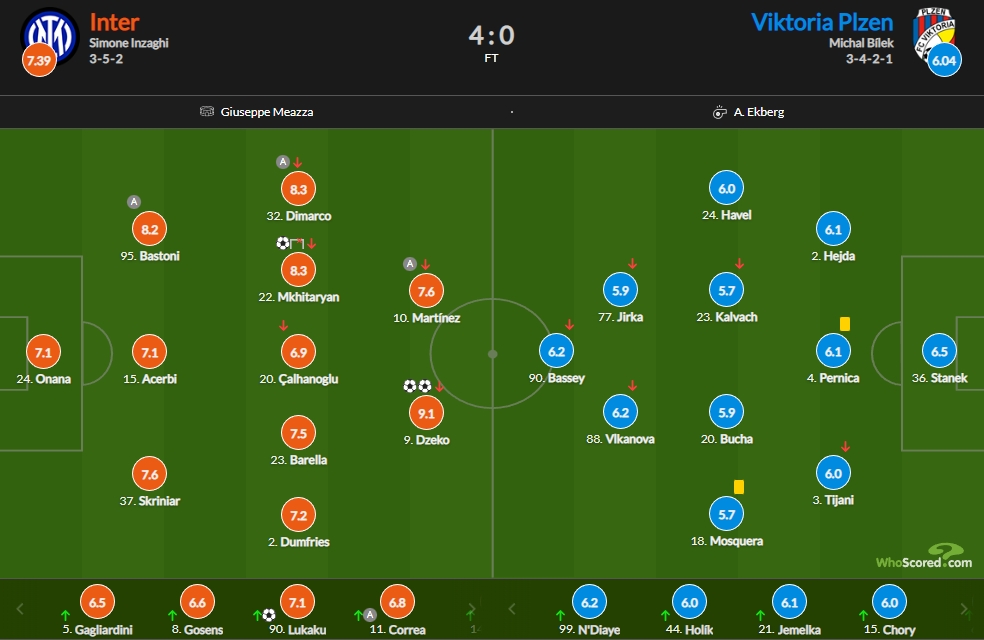
Task: Click the Inter club crest logo
Action: (50, 35)
